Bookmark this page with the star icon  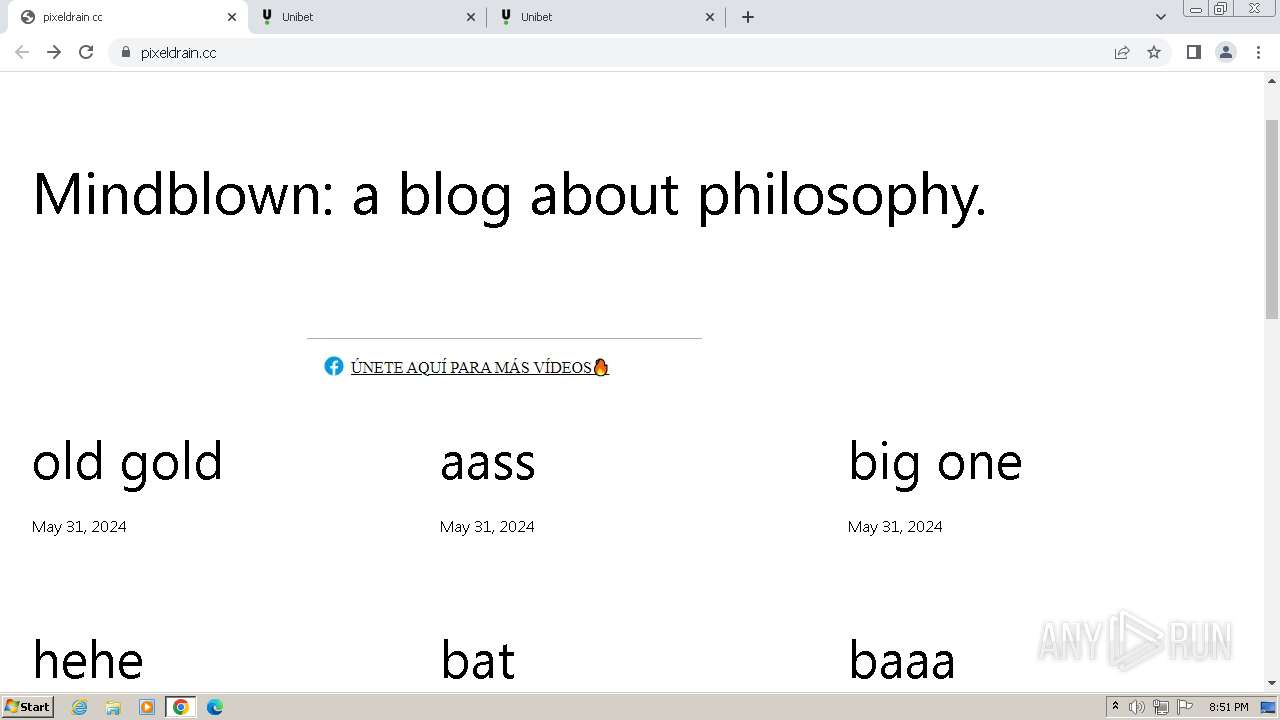click(1154, 52)
